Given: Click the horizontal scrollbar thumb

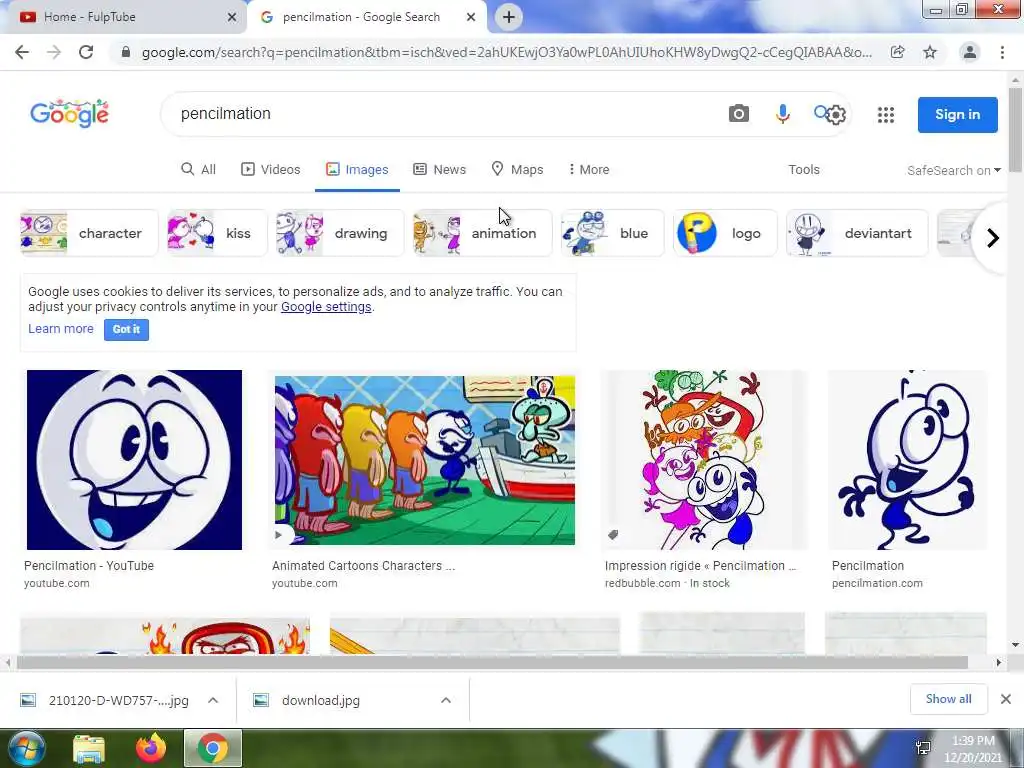Looking at the screenshot, I should click(x=492, y=662).
